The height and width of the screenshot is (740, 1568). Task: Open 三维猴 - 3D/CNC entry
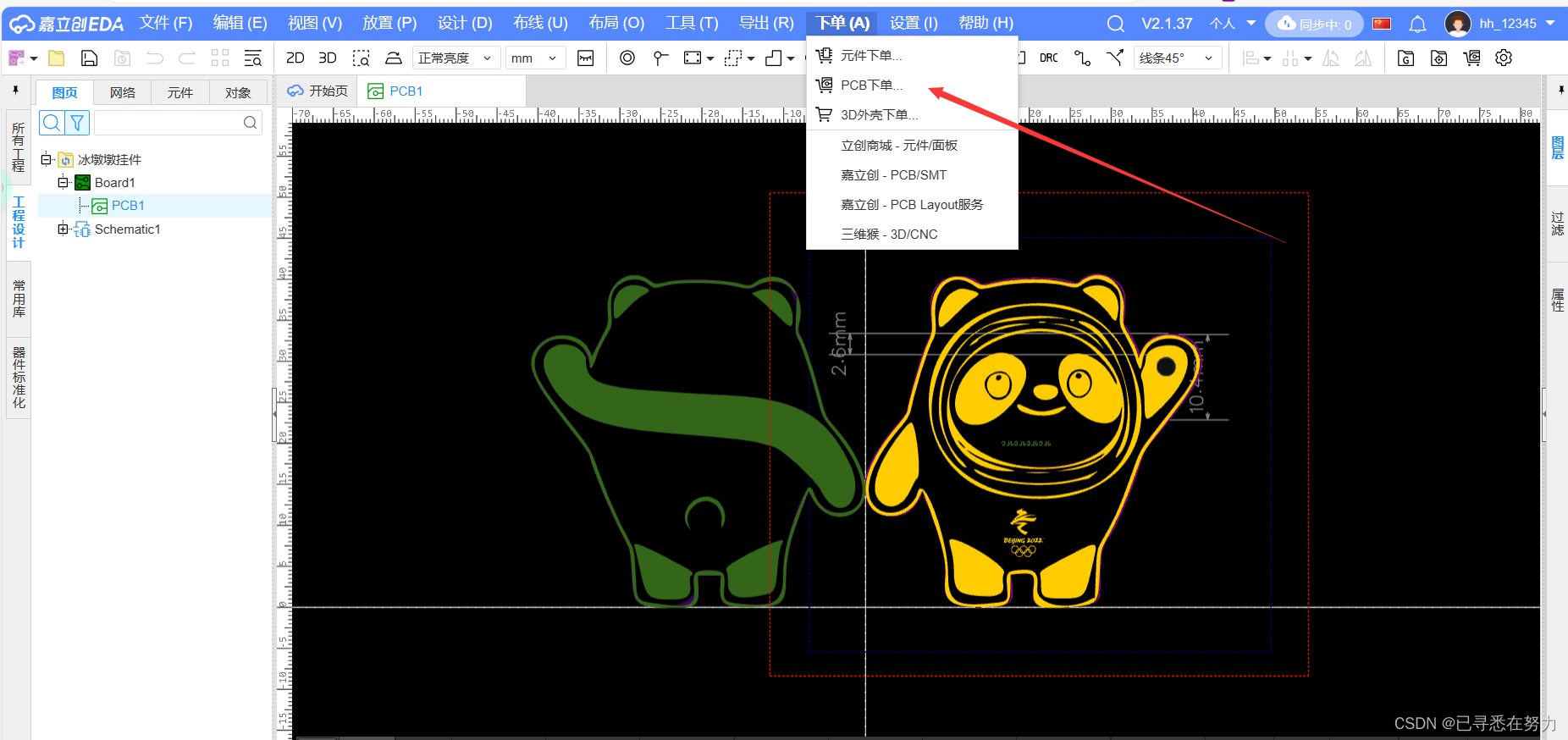[x=912, y=235]
